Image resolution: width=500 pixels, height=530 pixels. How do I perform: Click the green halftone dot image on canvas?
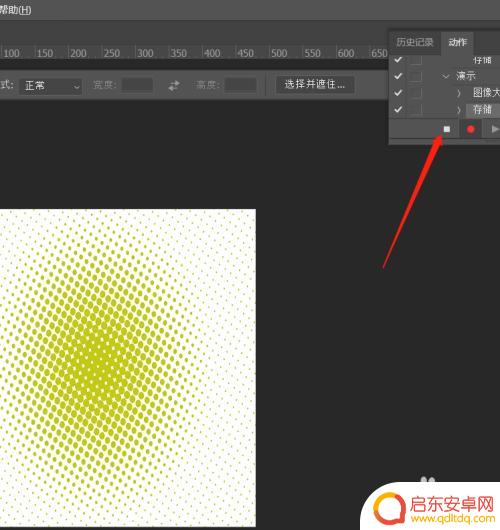click(x=128, y=368)
